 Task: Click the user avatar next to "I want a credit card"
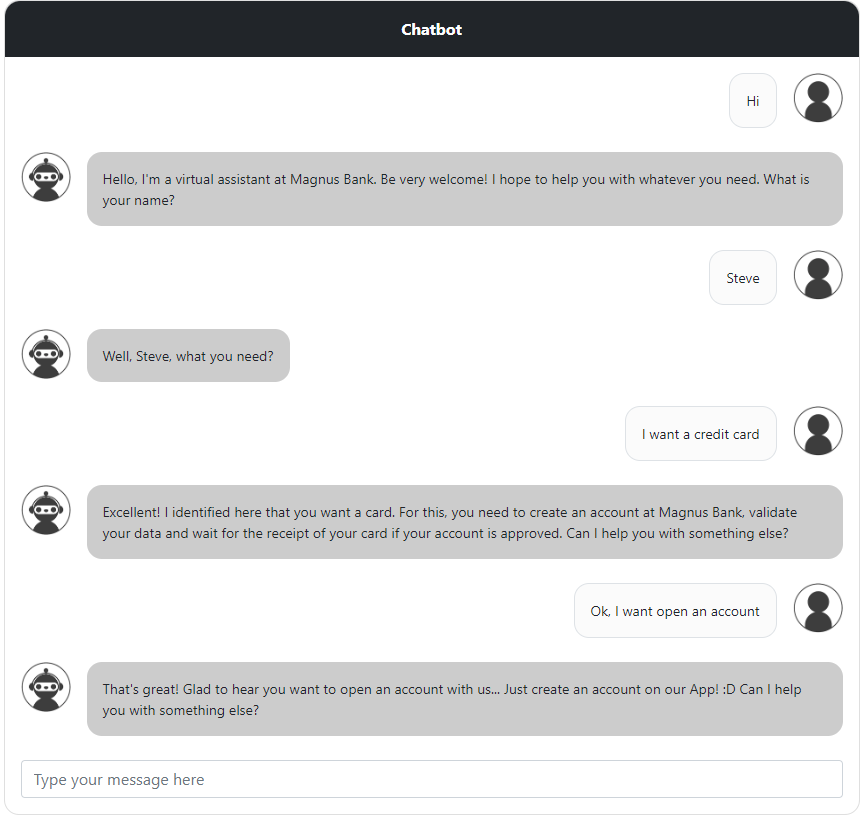(818, 431)
